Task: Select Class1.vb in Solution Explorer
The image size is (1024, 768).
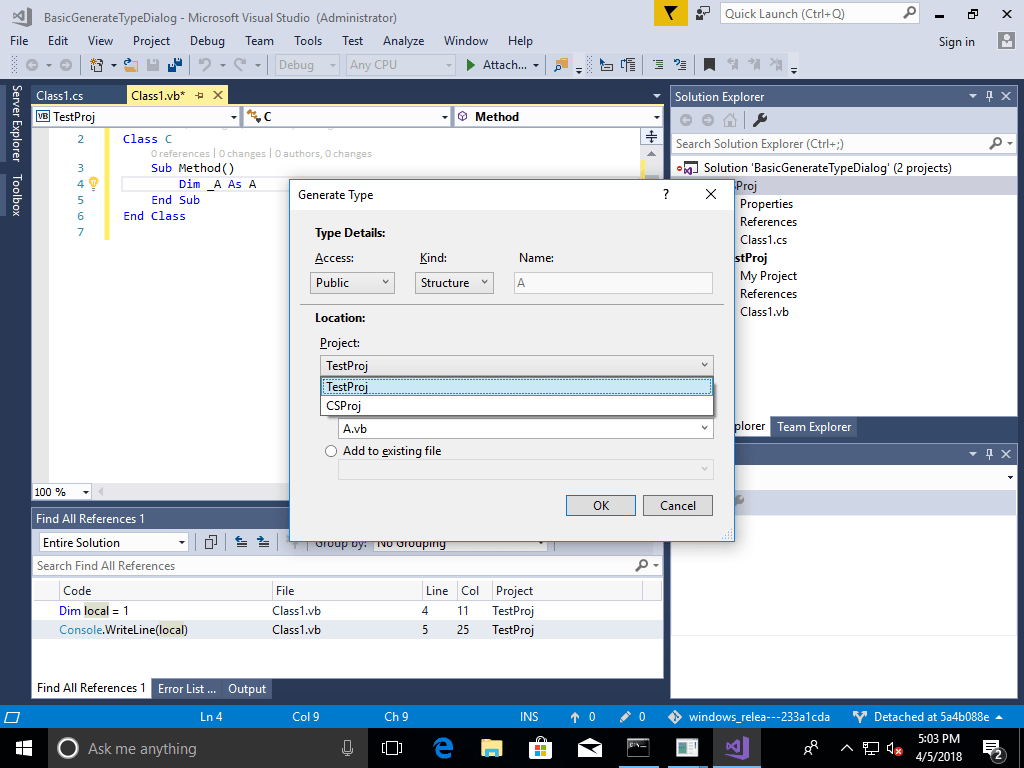Action: point(764,312)
